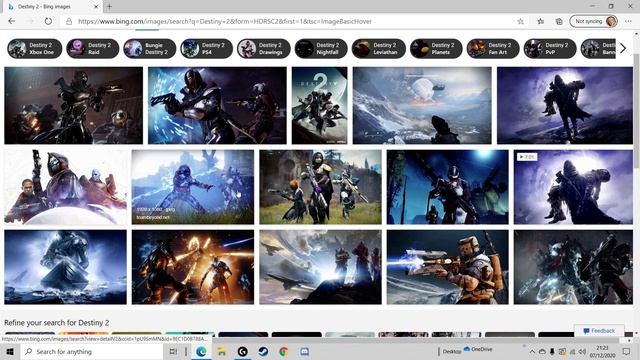The height and width of the screenshot is (360, 640).
Task: Show more suggestion chips with right chevron
Action: click(623, 49)
